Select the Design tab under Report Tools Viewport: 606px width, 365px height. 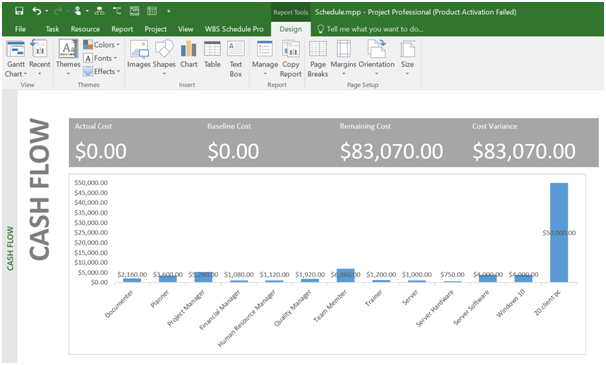pos(291,29)
